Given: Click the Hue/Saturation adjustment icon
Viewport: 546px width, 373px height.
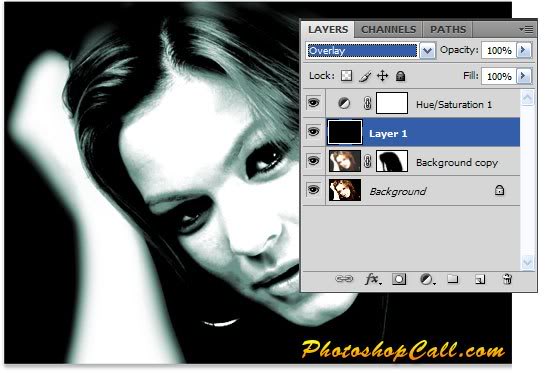Looking at the screenshot, I should [x=344, y=103].
